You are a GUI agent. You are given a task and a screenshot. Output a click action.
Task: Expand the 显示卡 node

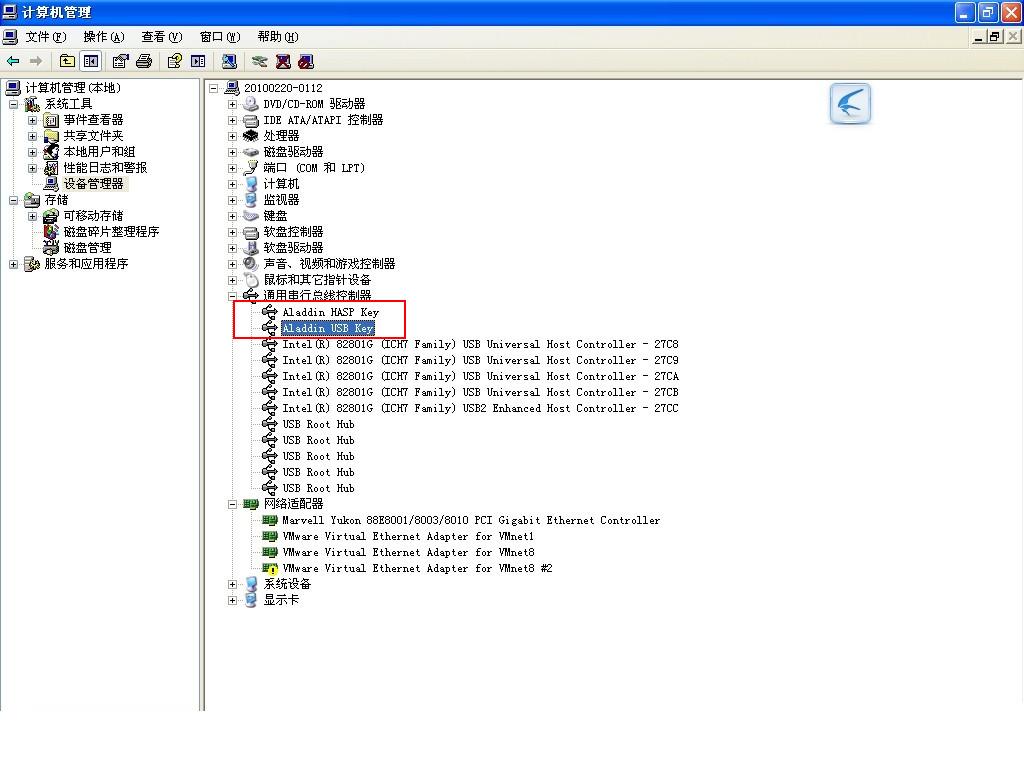(x=232, y=600)
